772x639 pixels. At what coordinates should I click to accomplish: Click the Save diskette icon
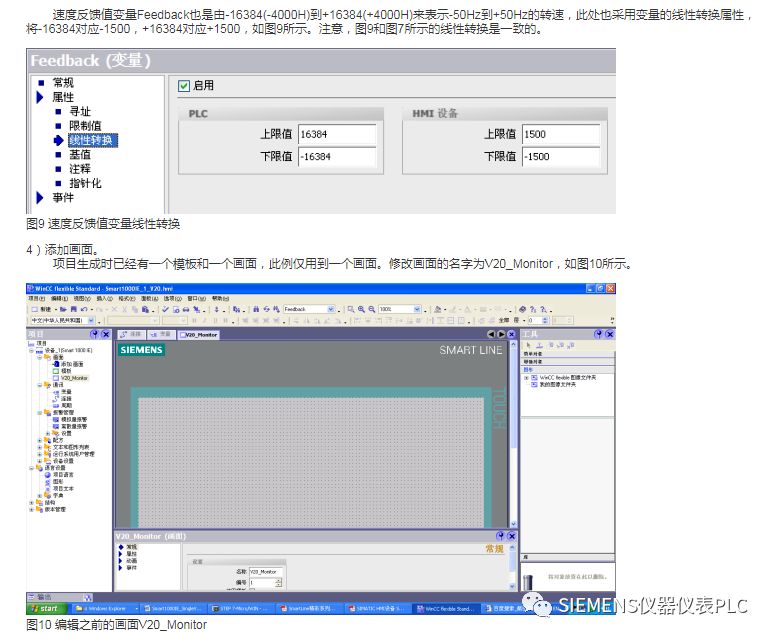[74, 309]
